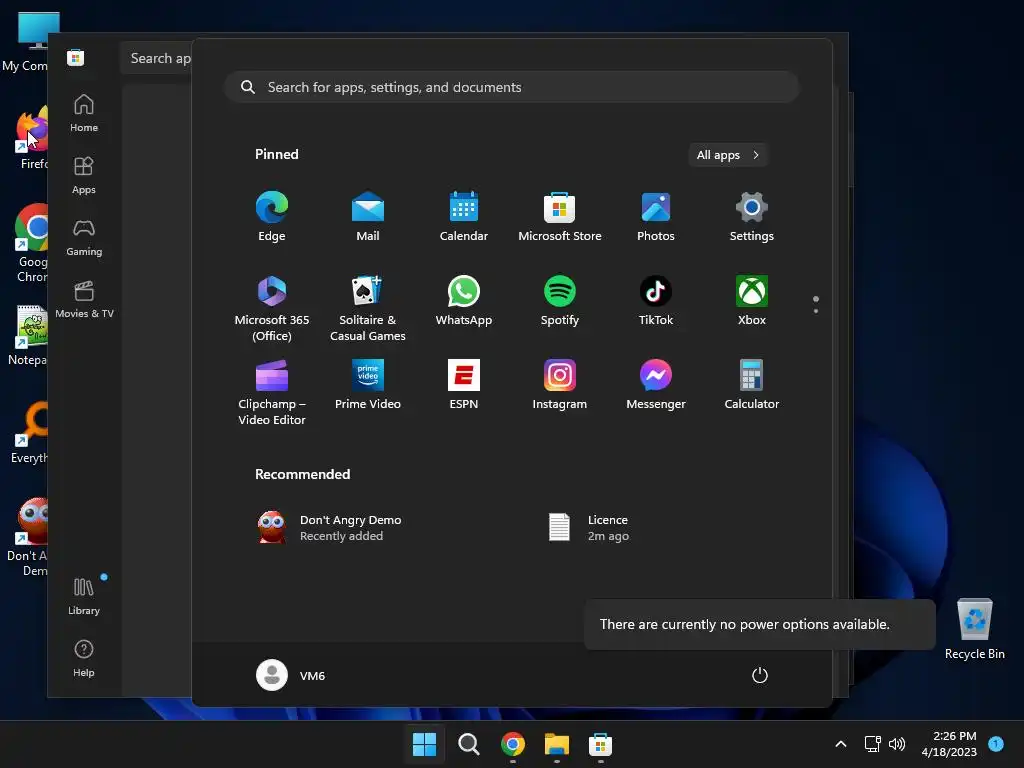Launch Solitaire & Casual Games
The height and width of the screenshot is (768, 1024).
[368, 308]
